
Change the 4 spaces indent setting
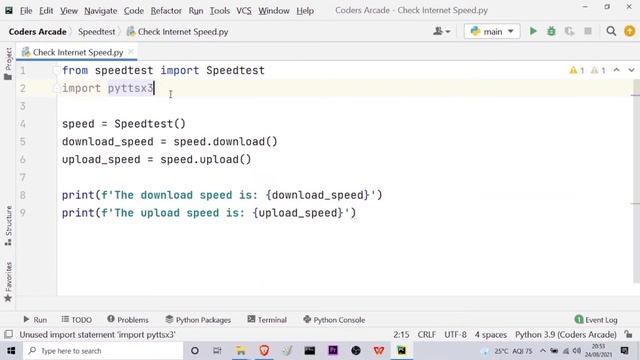(491, 334)
